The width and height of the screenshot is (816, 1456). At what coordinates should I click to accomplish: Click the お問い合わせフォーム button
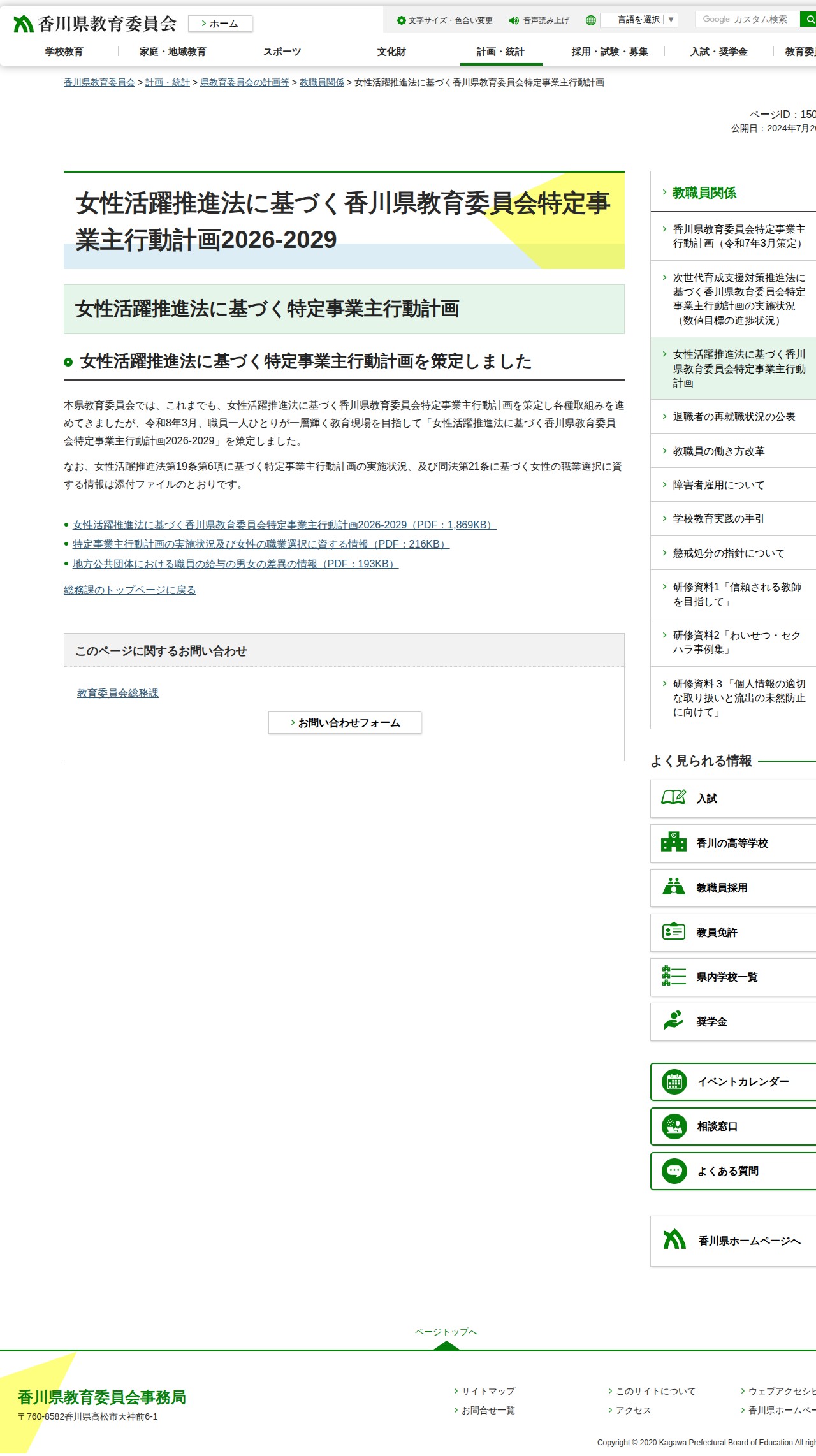[x=345, y=723]
